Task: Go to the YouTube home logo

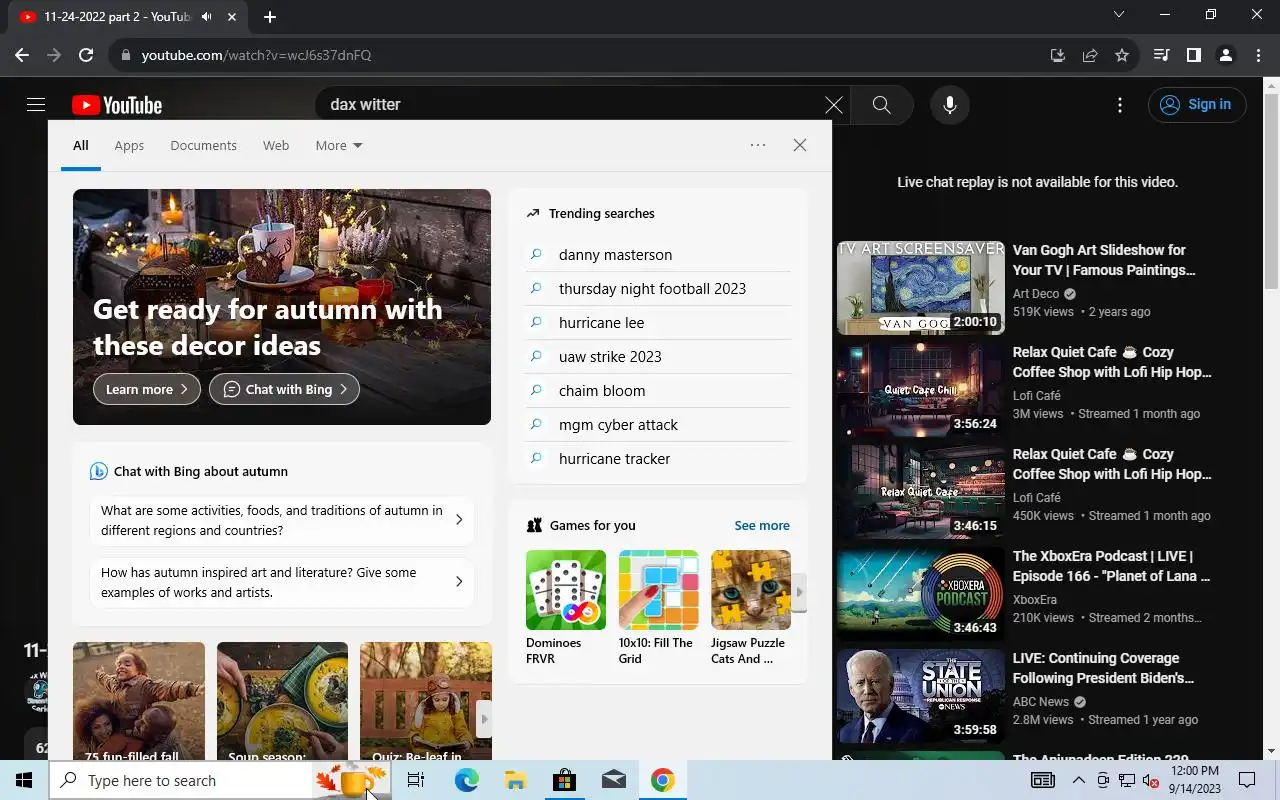Action: click(x=116, y=105)
